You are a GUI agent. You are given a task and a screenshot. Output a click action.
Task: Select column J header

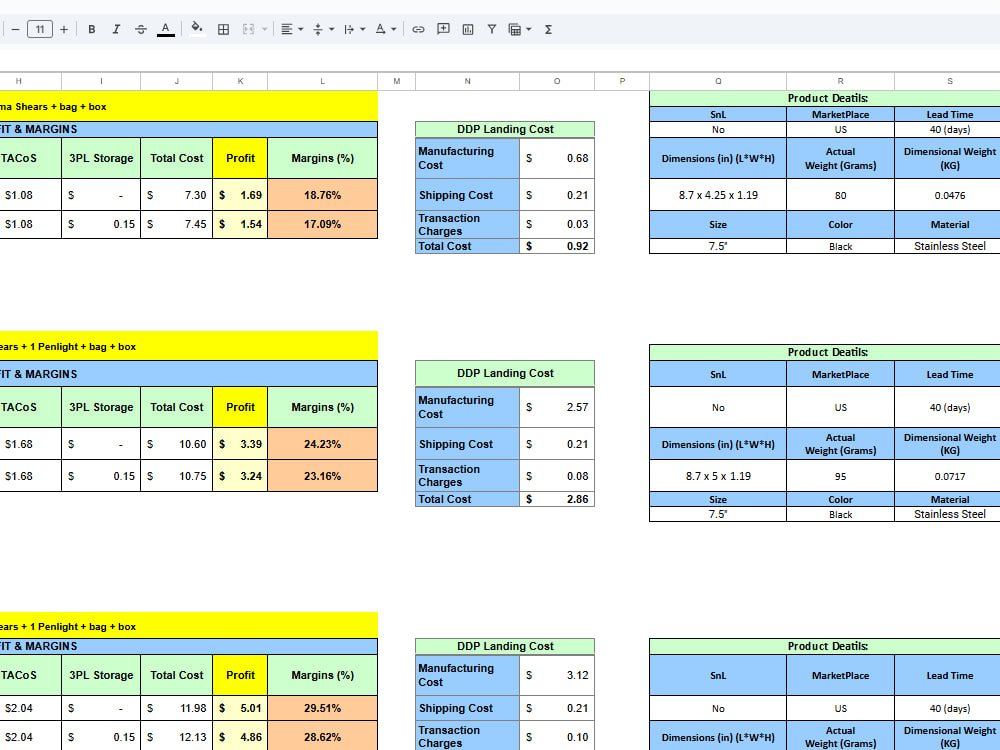click(x=177, y=81)
